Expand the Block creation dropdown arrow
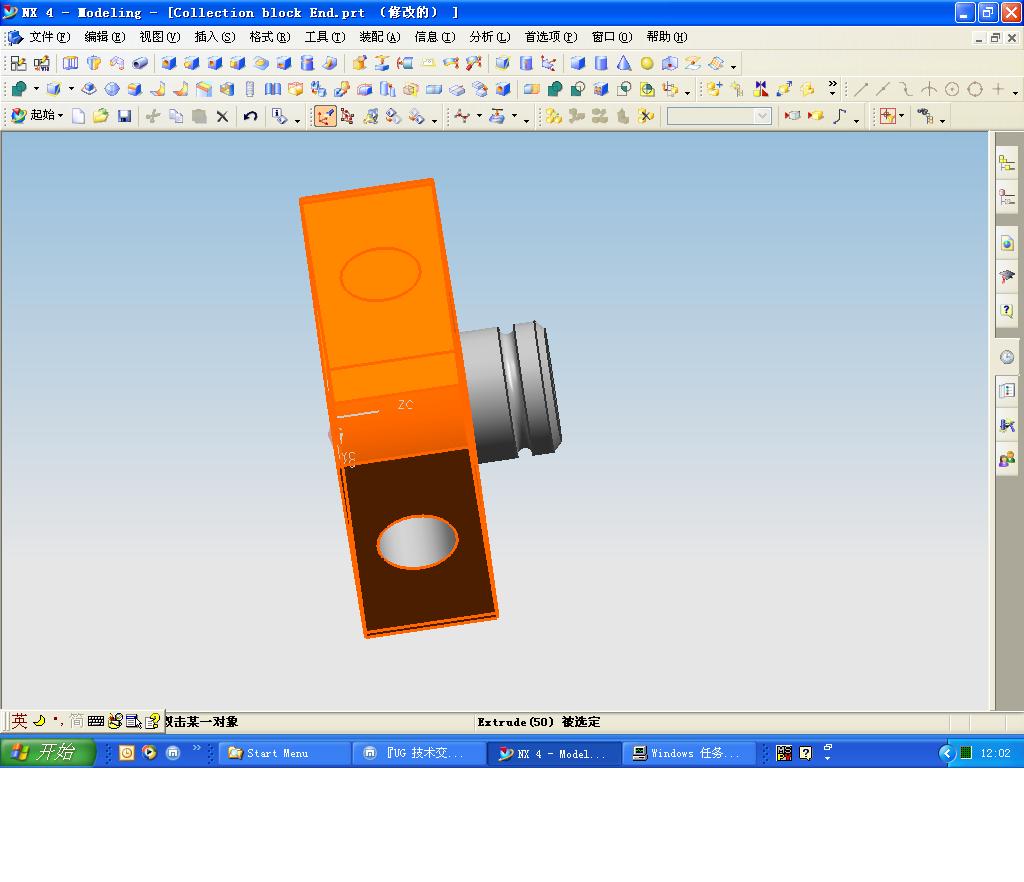Viewport: 1024px width, 882px height. (x=70, y=89)
